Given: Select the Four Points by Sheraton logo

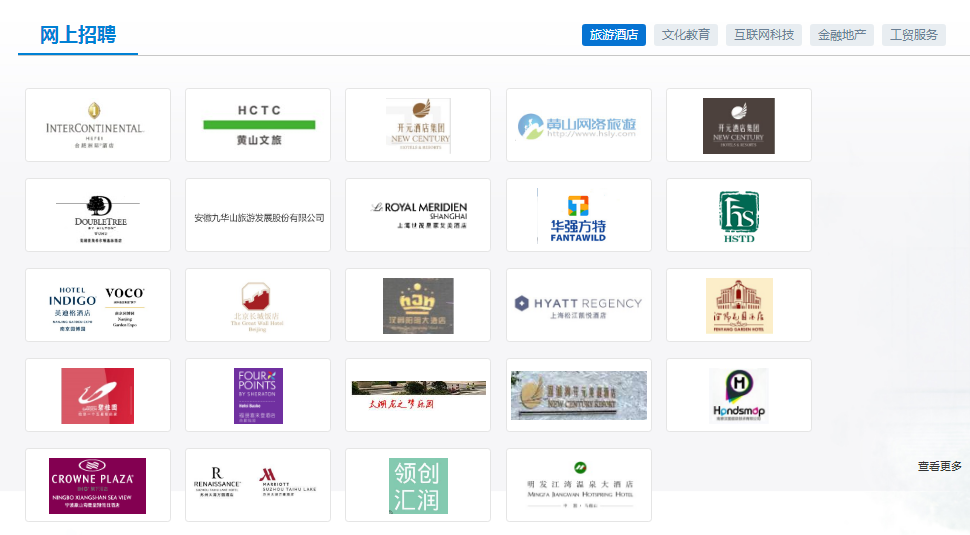Looking at the screenshot, I should pyautogui.click(x=258, y=395).
